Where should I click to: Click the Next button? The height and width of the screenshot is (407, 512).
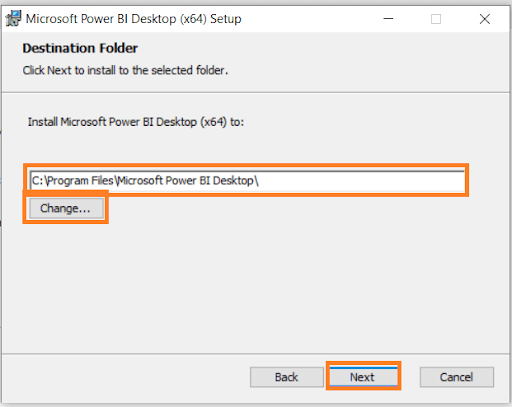363,377
